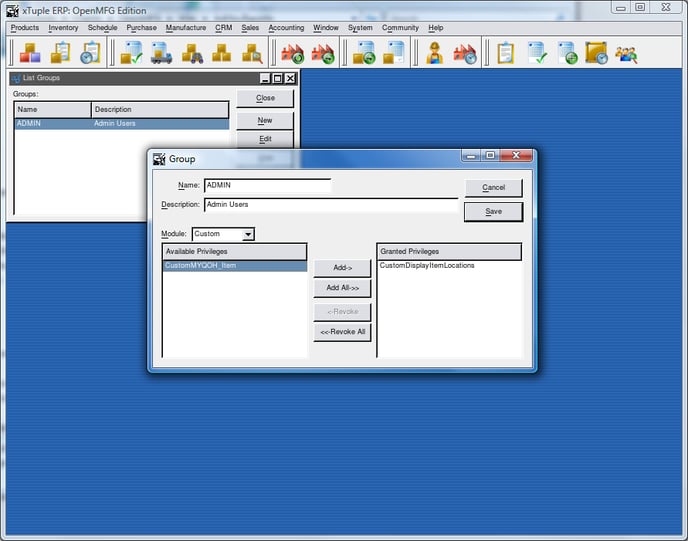Click the gold box with clock icon
Image resolution: width=688 pixels, height=541 pixels.
pos(596,53)
